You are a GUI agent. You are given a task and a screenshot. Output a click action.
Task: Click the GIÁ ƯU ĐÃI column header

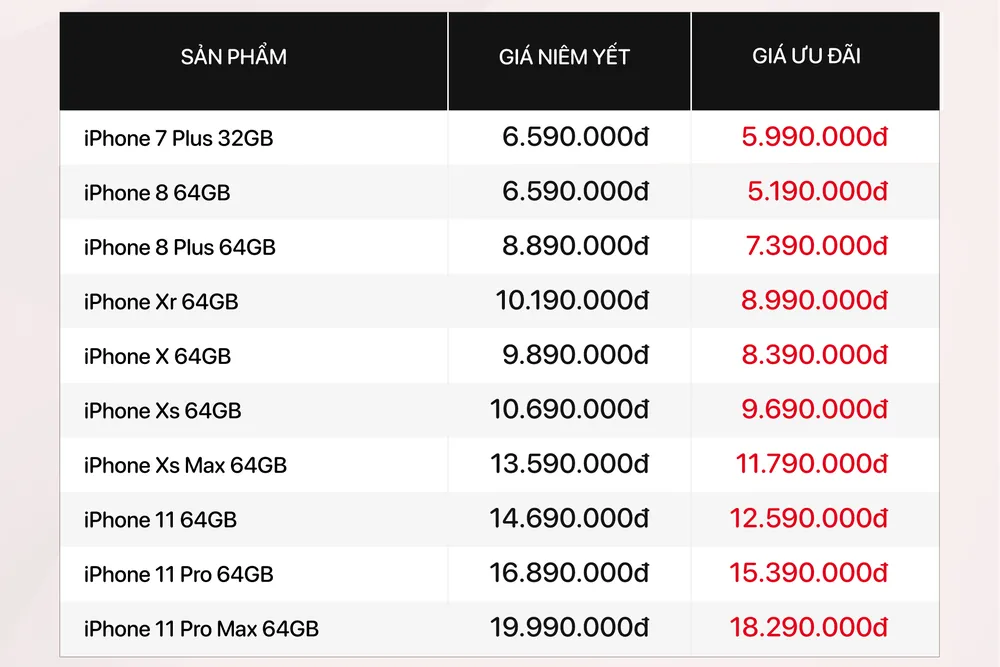pyautogui.click(x=806, y=57)
